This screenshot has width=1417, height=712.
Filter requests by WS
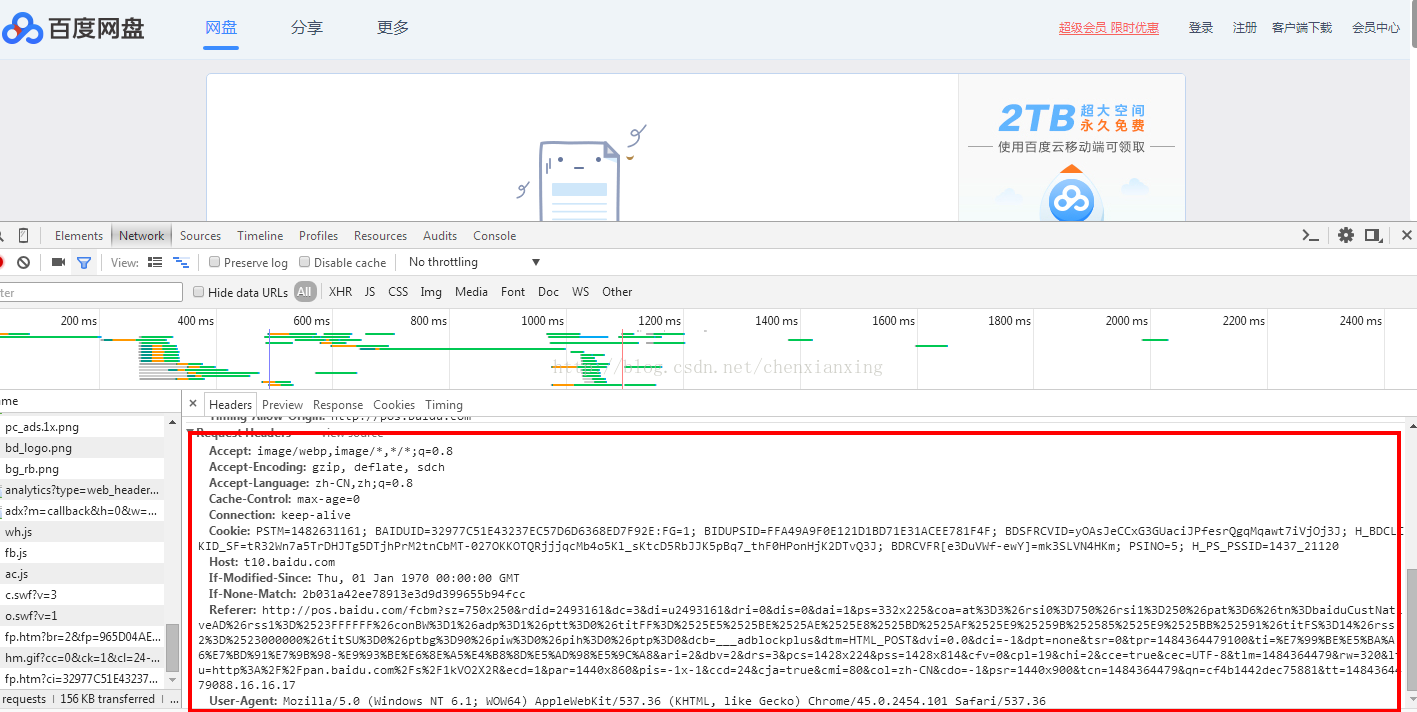[580, 292]
